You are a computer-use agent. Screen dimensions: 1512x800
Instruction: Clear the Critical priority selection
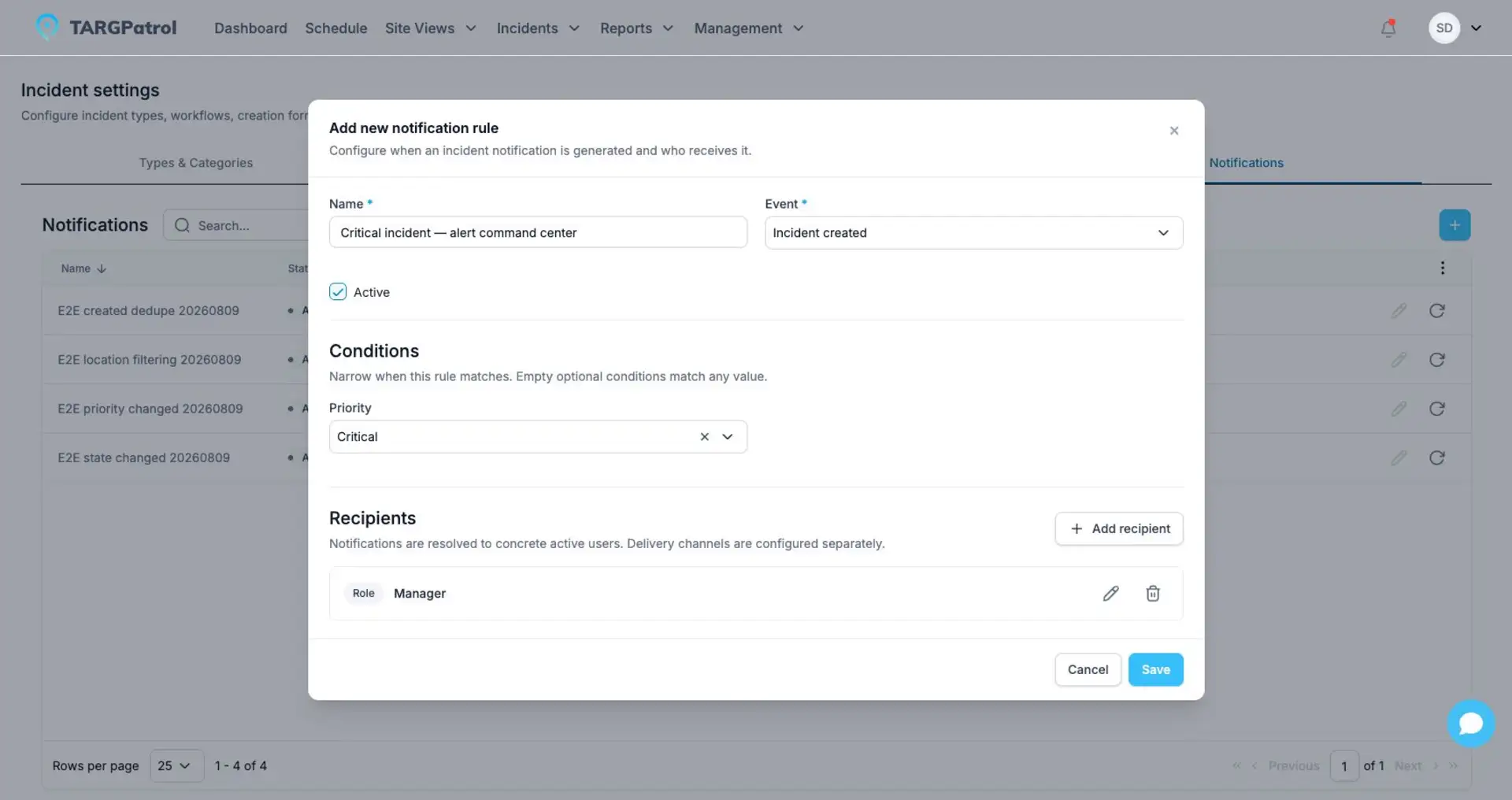tap(704, 437)
